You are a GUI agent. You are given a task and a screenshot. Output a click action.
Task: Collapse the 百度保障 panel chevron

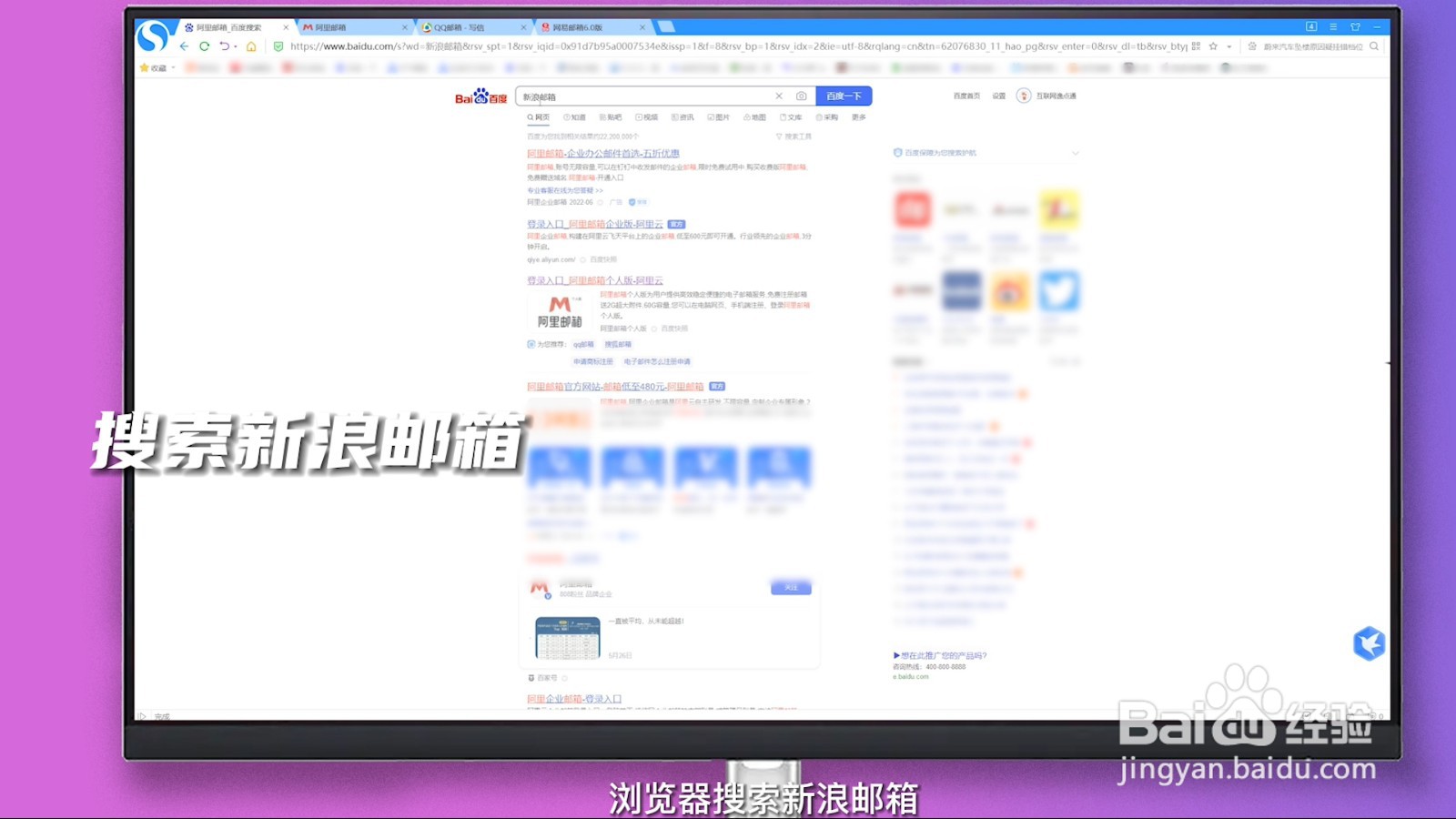pos(1076,153)
